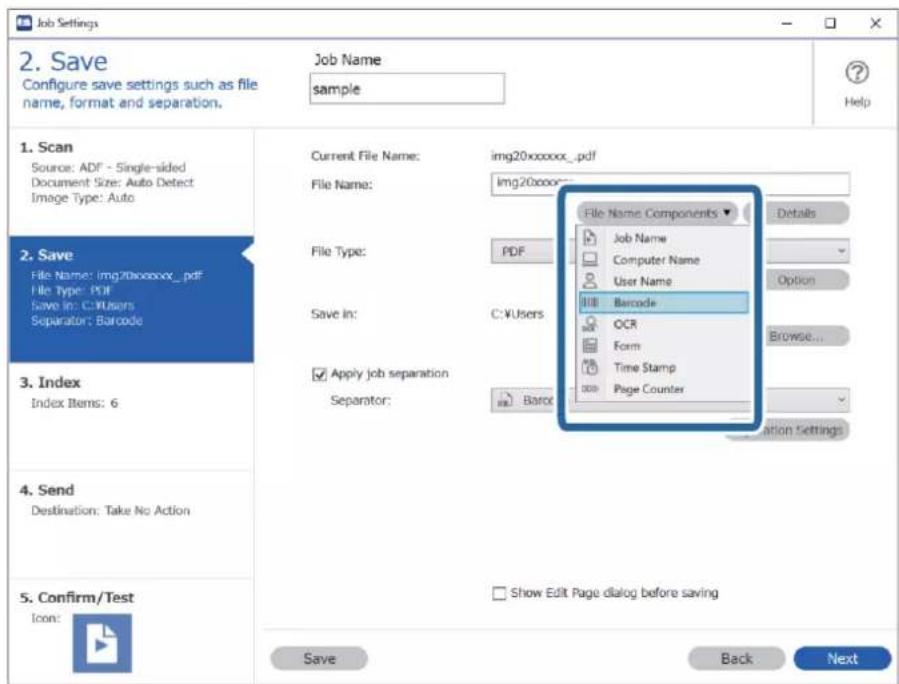Click the Index Items: 6 text

[75, 403]
